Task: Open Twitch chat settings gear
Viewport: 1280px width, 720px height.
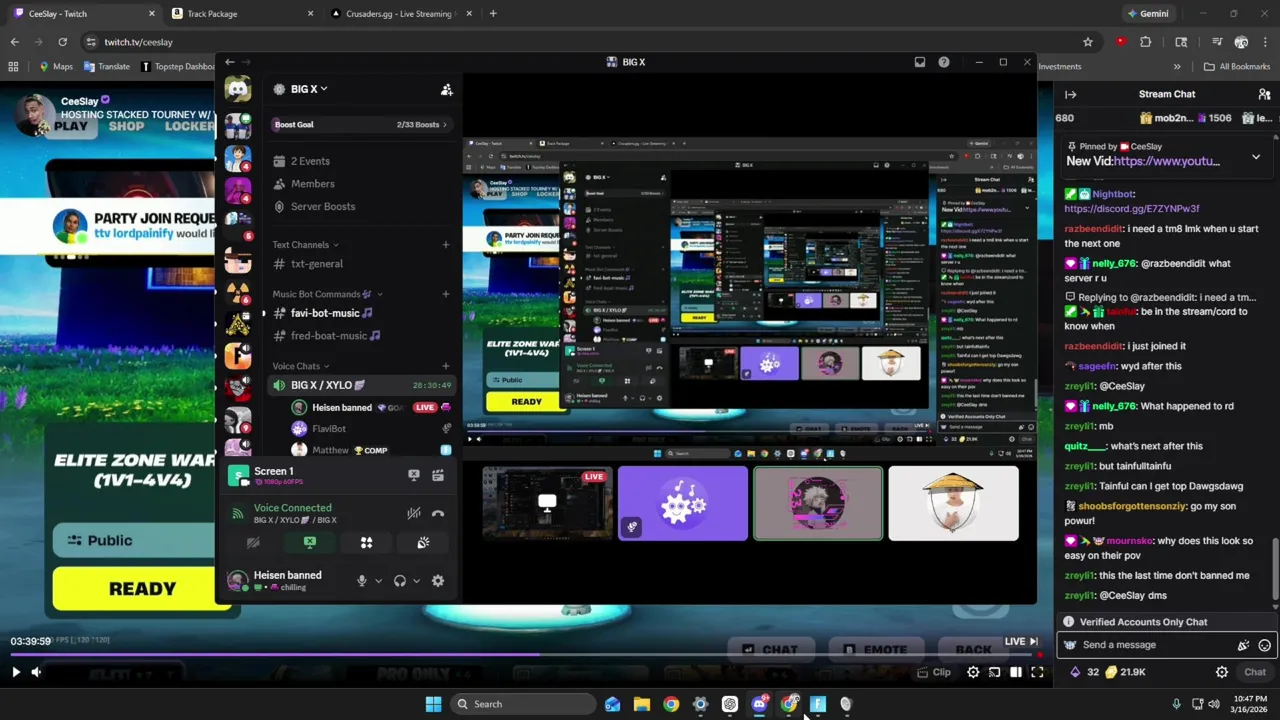Action: 1221,673
